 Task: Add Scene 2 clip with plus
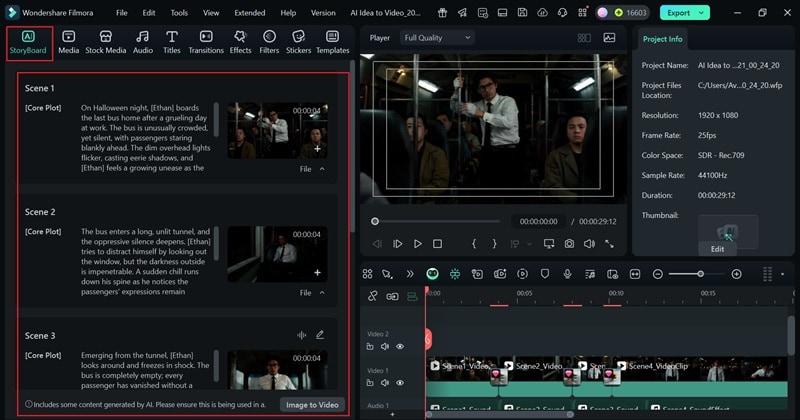(317, 273)
